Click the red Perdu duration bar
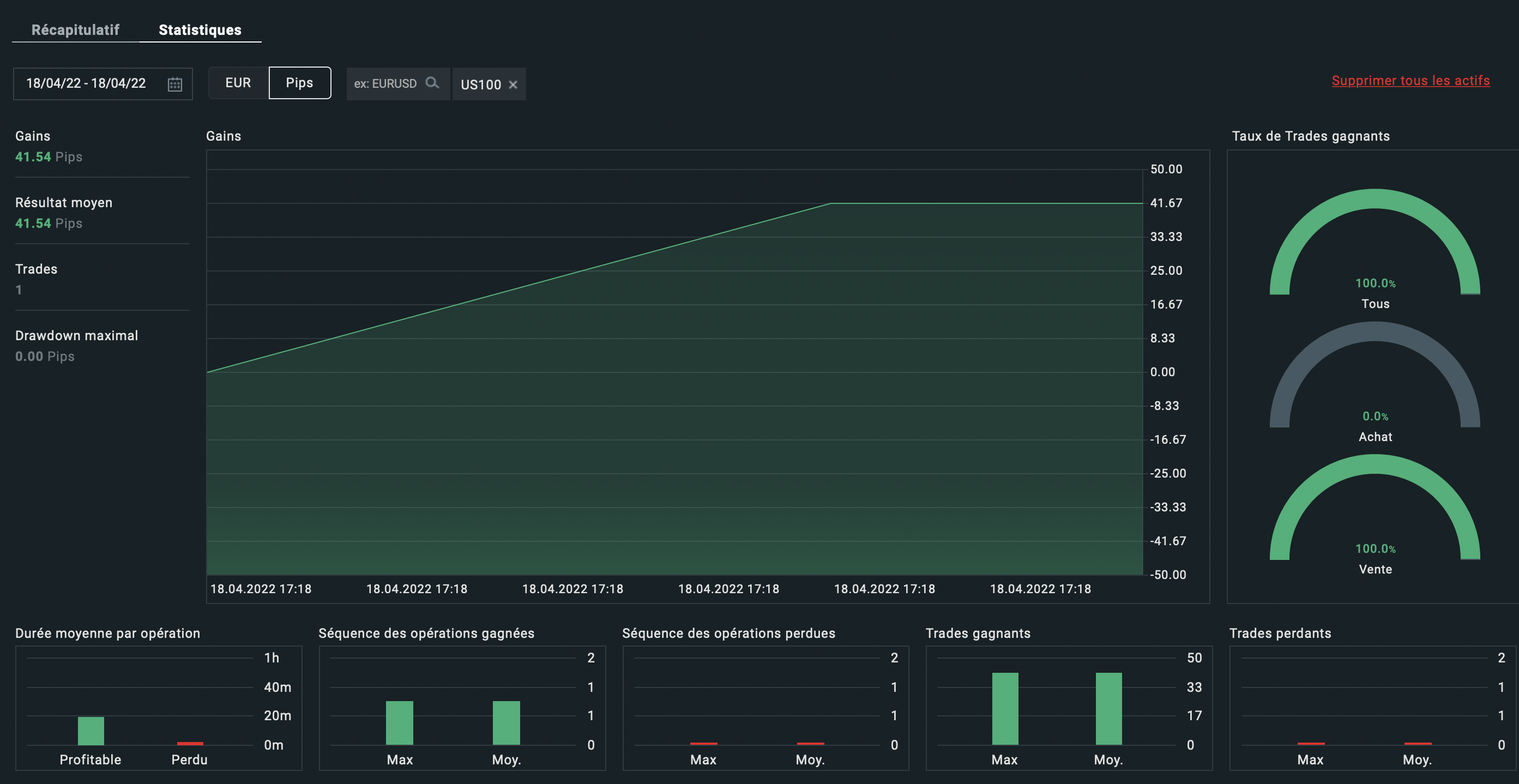Image resolution: width=1519 pixels, height=784 pixels. (190, 743)
